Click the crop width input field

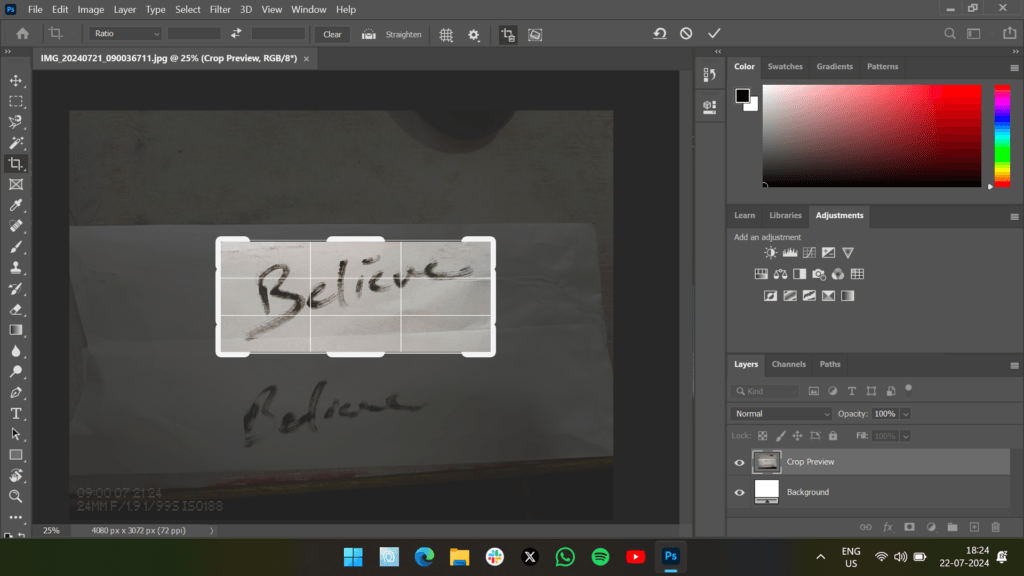pyautogui.click(x=194, y=33)
